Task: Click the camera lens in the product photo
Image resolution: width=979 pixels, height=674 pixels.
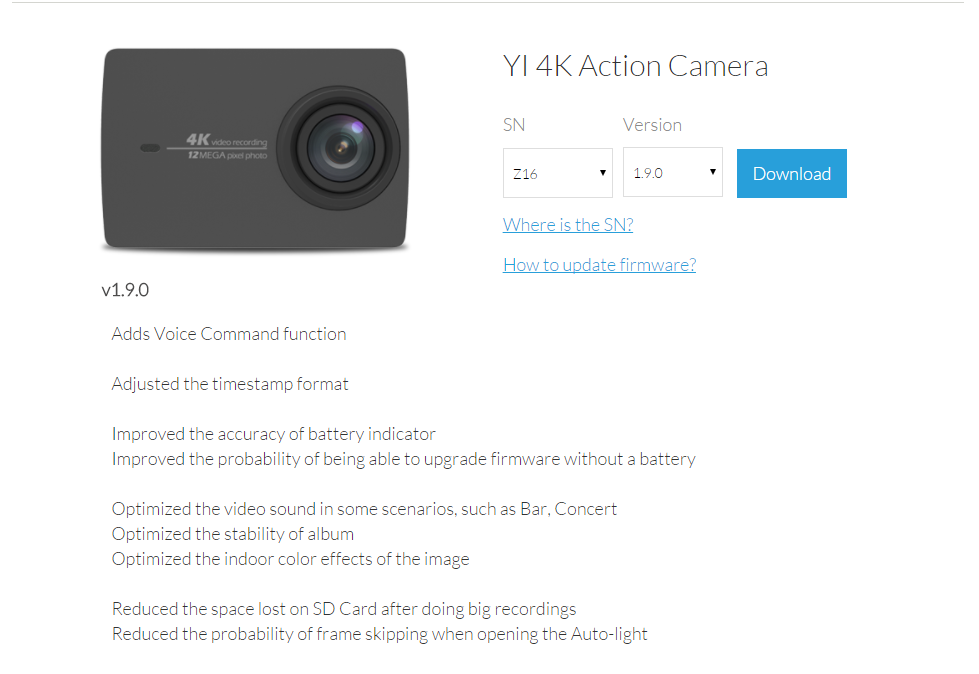Action: click(339, 145)
